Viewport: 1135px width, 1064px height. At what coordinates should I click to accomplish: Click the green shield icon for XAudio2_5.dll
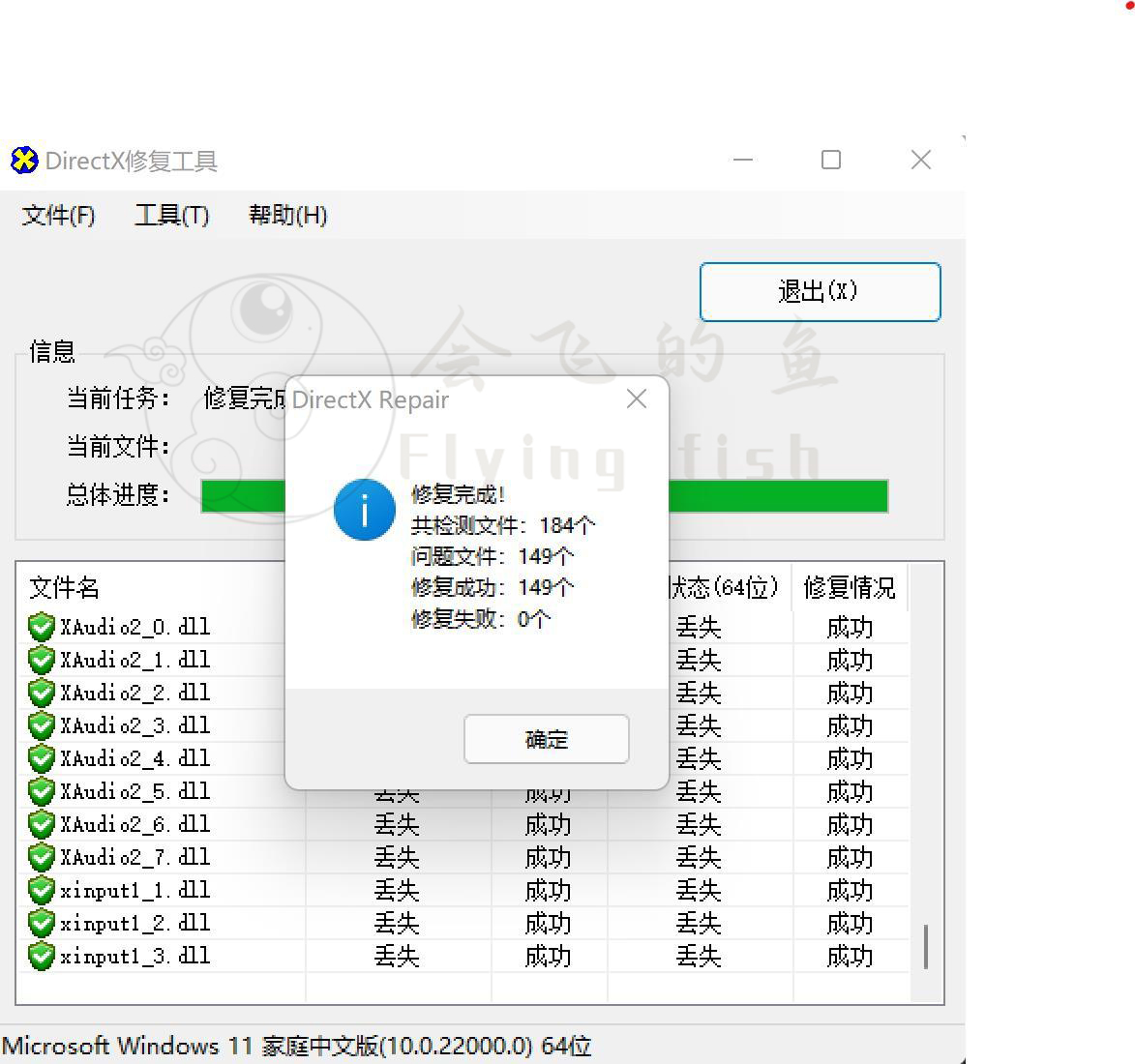(42, 792)
